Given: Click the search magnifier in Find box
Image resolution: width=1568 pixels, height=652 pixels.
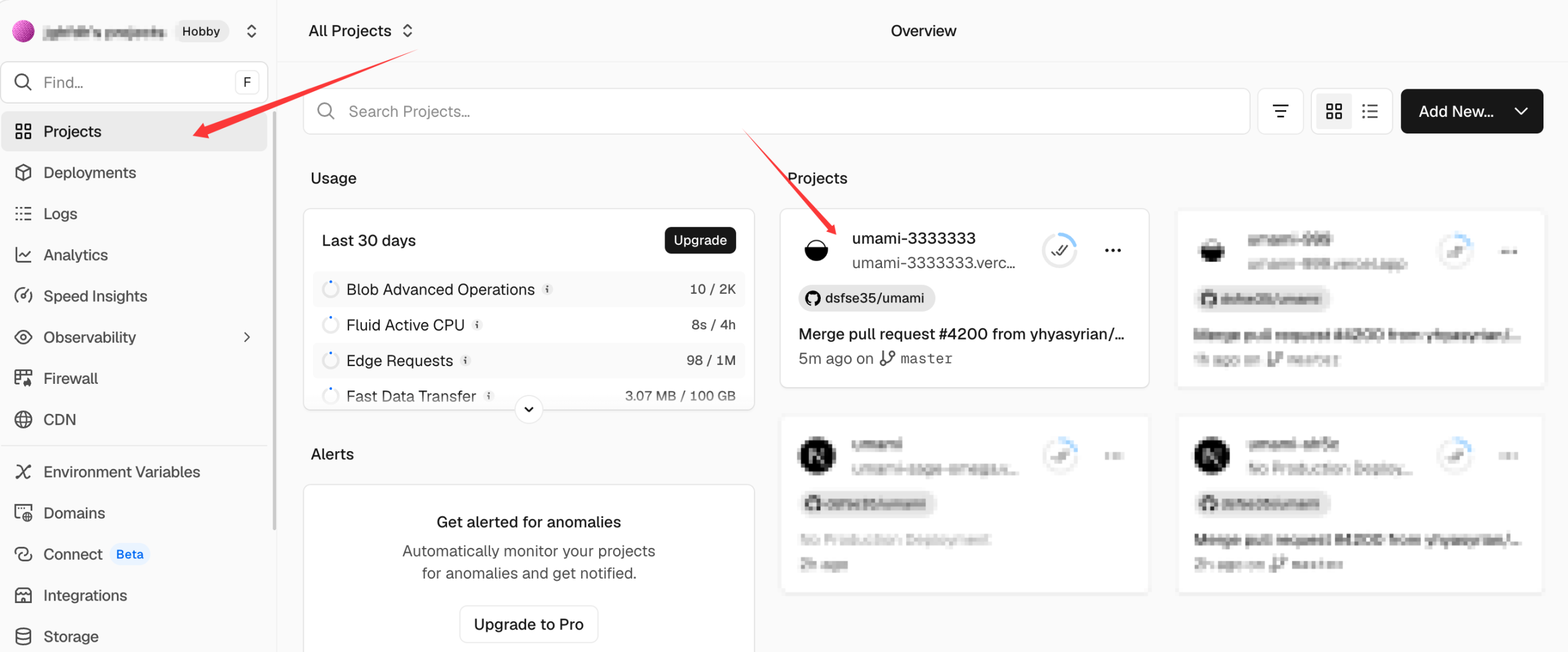Looking at the screenshot, I should click(23, 82).
